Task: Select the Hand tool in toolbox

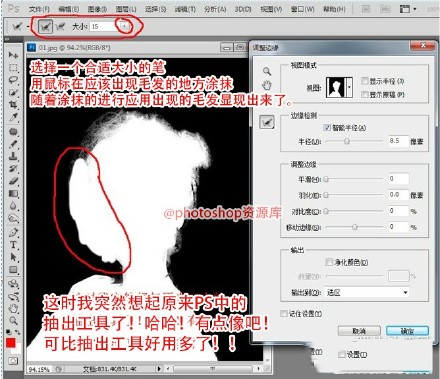Action: click(x=13, y=308)
